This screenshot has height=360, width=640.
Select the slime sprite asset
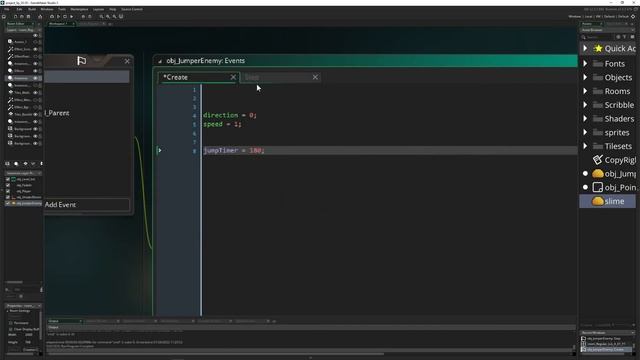[x=608, y=201]
